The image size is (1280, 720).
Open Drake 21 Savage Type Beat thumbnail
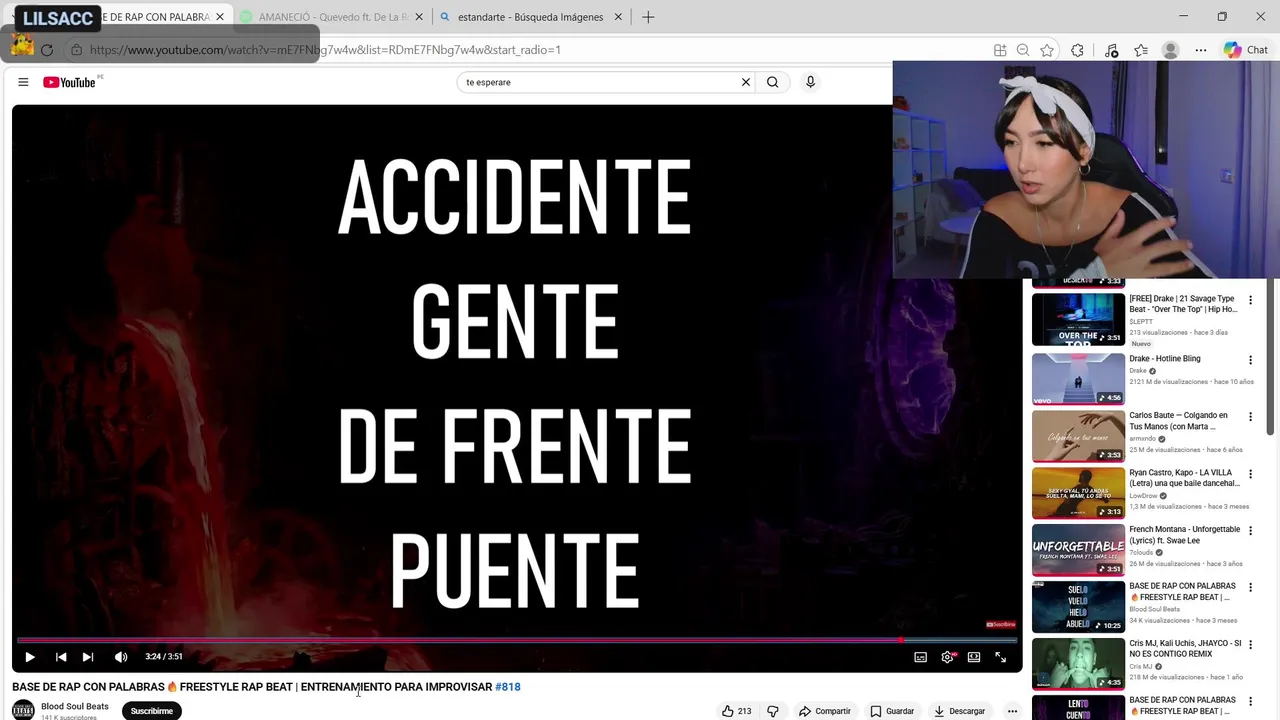click(x=1078, y=319)
